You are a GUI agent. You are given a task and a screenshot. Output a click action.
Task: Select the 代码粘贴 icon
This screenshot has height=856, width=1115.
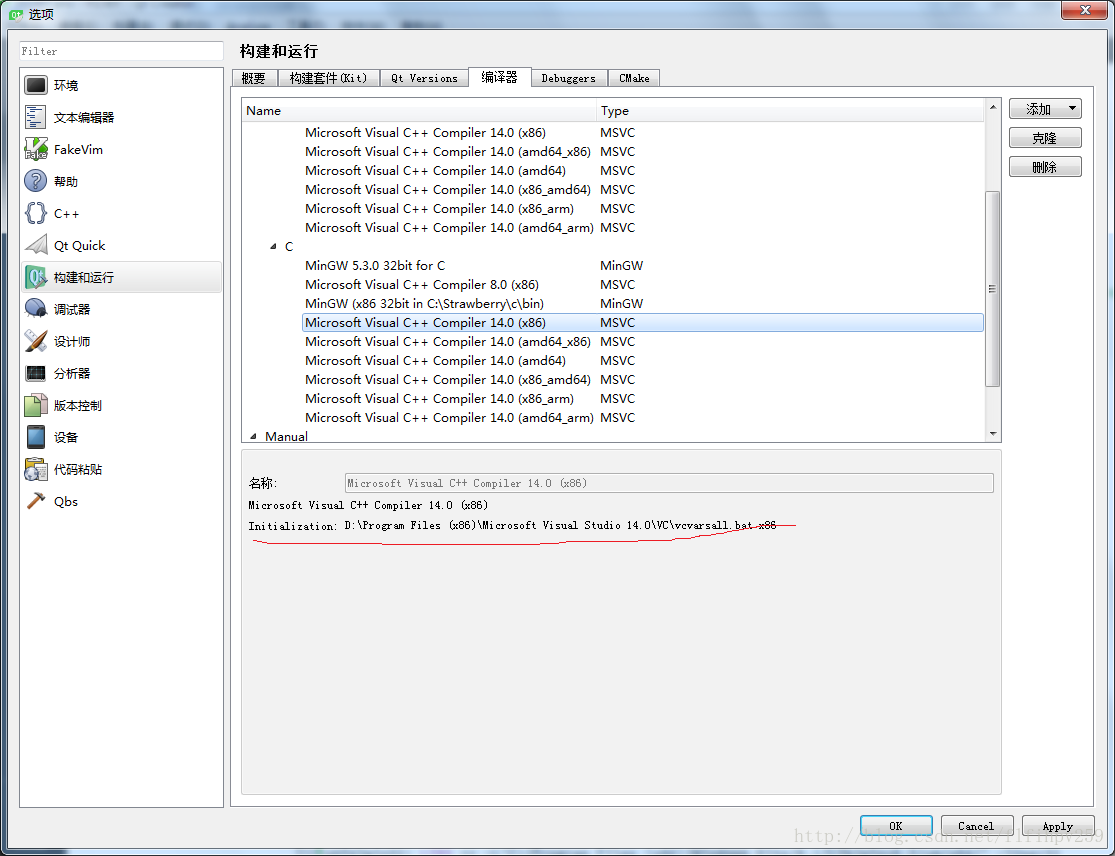[36, 469]
